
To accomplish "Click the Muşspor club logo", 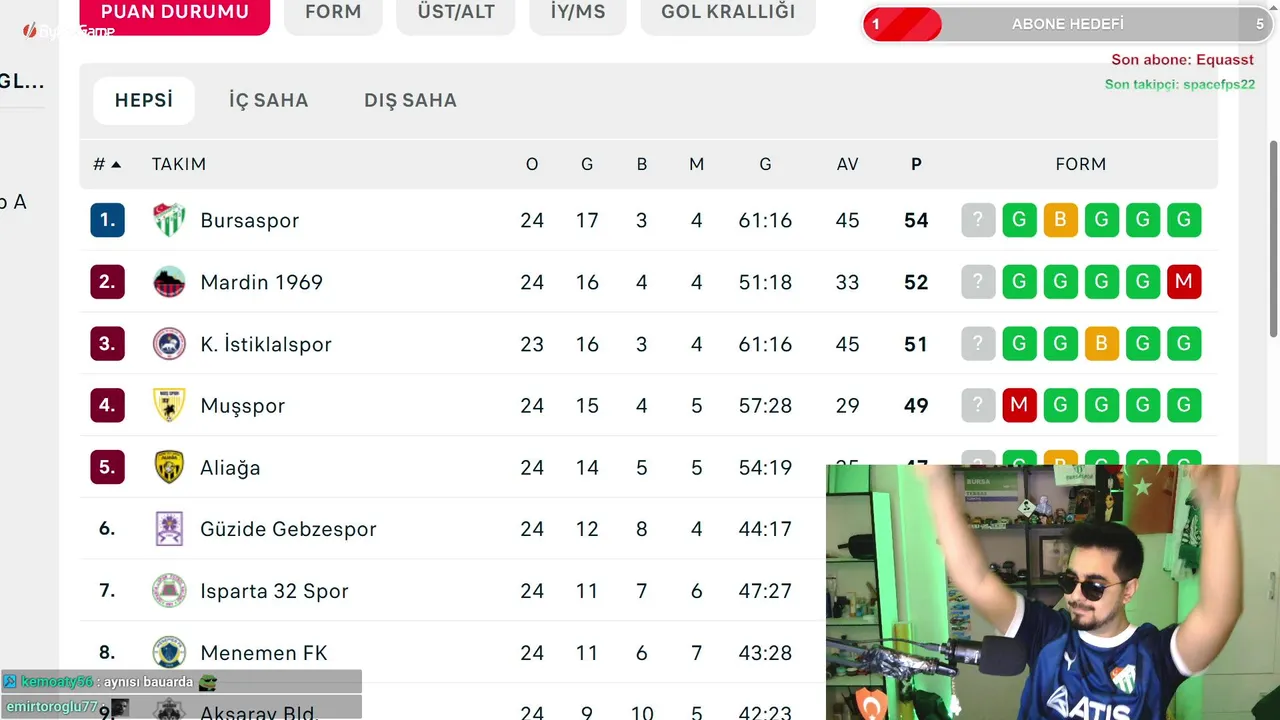I will coord(169,405).
